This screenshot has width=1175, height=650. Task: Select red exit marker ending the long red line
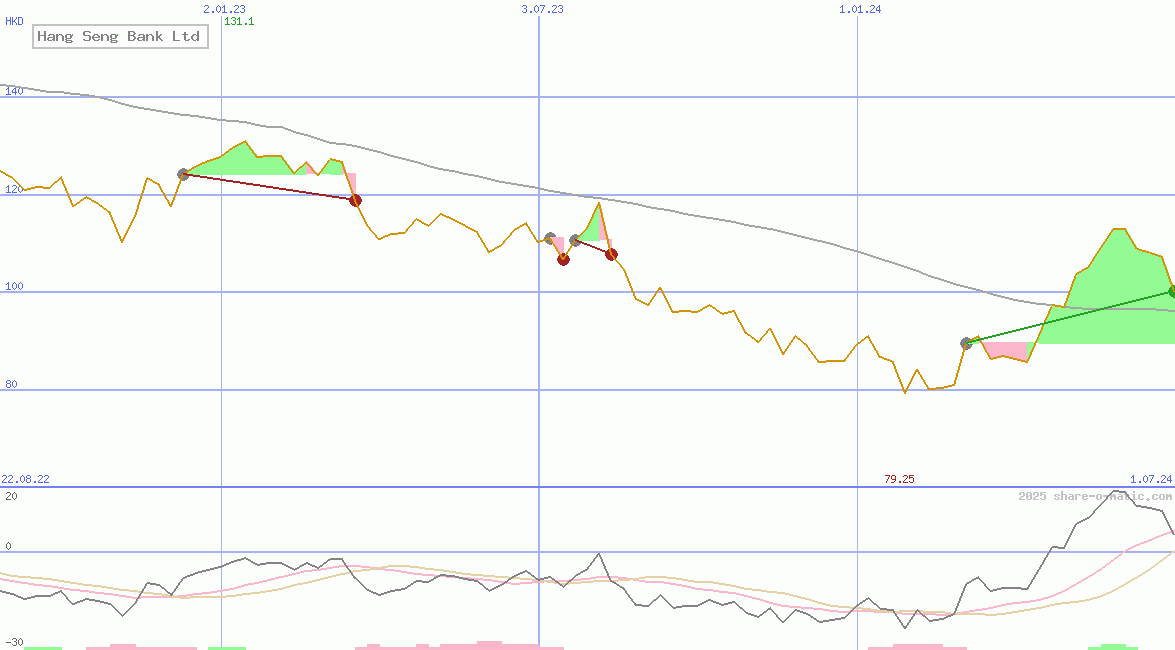(x=356, y=200)
